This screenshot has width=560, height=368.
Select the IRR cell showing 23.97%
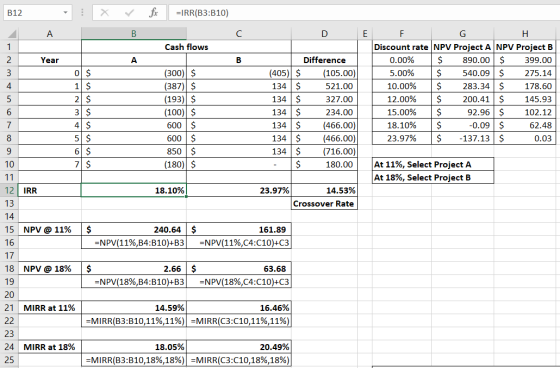point(239,190)
